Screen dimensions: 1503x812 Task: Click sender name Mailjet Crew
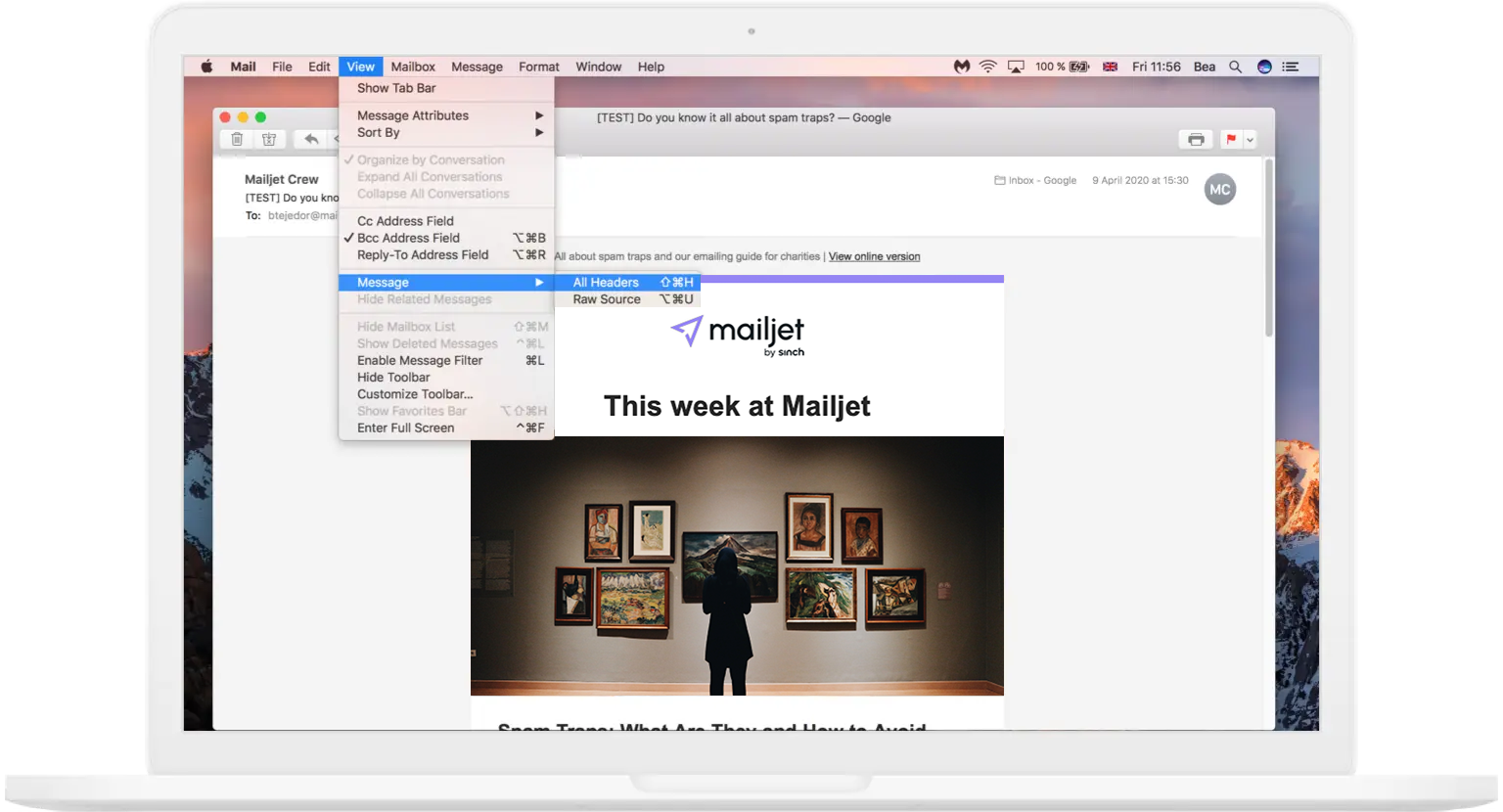282,179
